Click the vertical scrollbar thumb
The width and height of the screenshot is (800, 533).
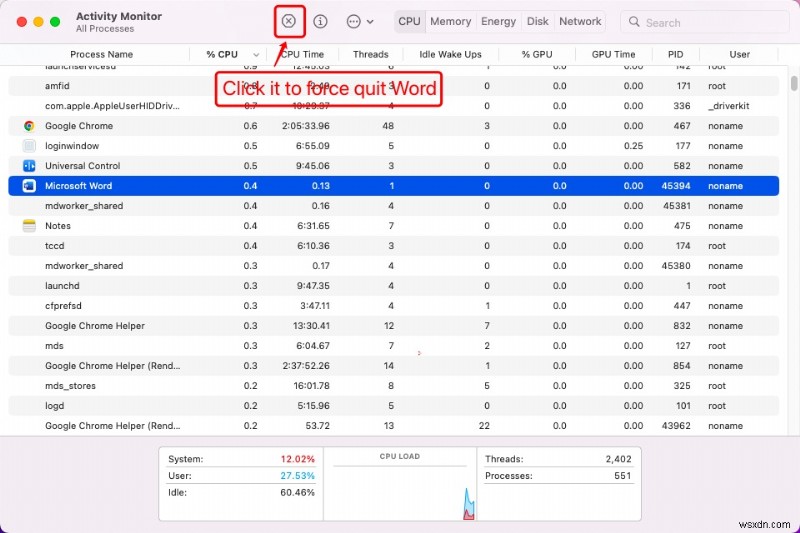(x=794, y=83)
